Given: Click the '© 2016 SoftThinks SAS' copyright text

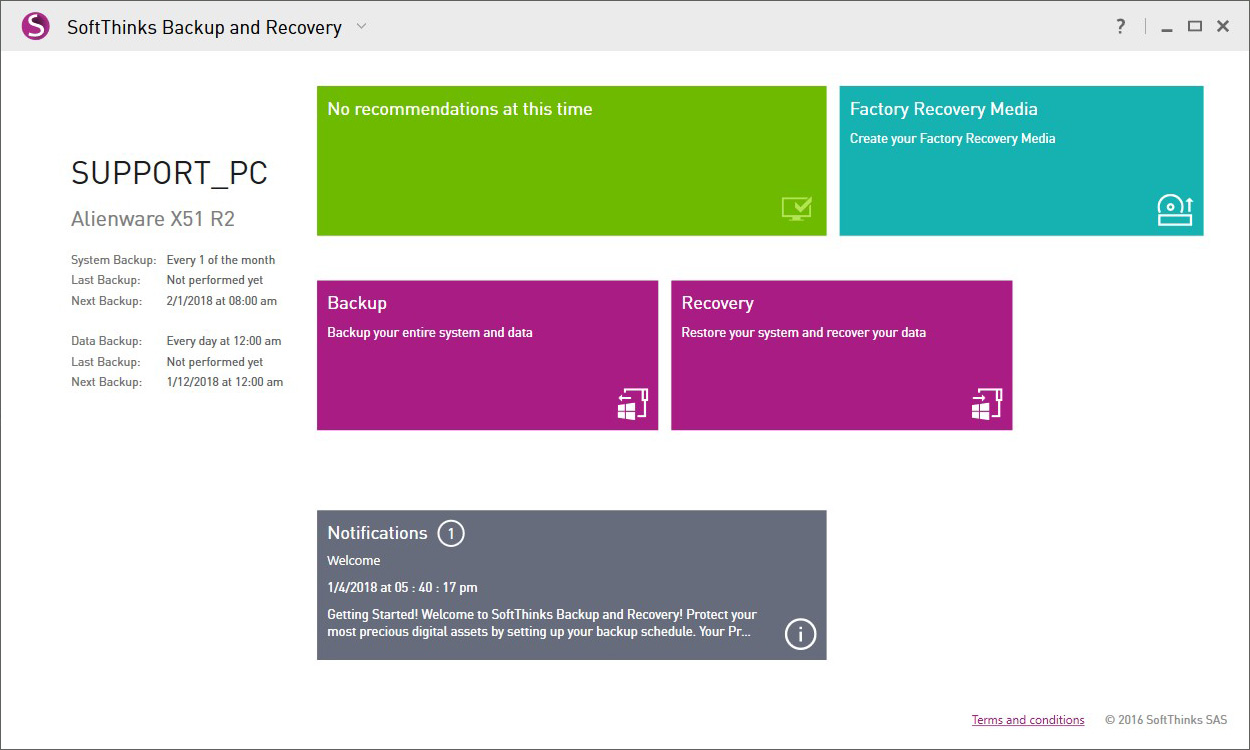Looking at the screenshot, I should click(1166, 720).
